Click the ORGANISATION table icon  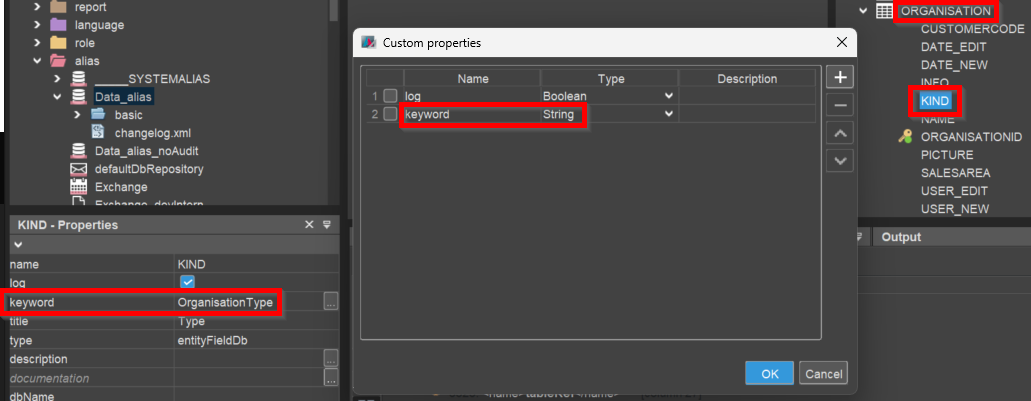click(884, 11)
